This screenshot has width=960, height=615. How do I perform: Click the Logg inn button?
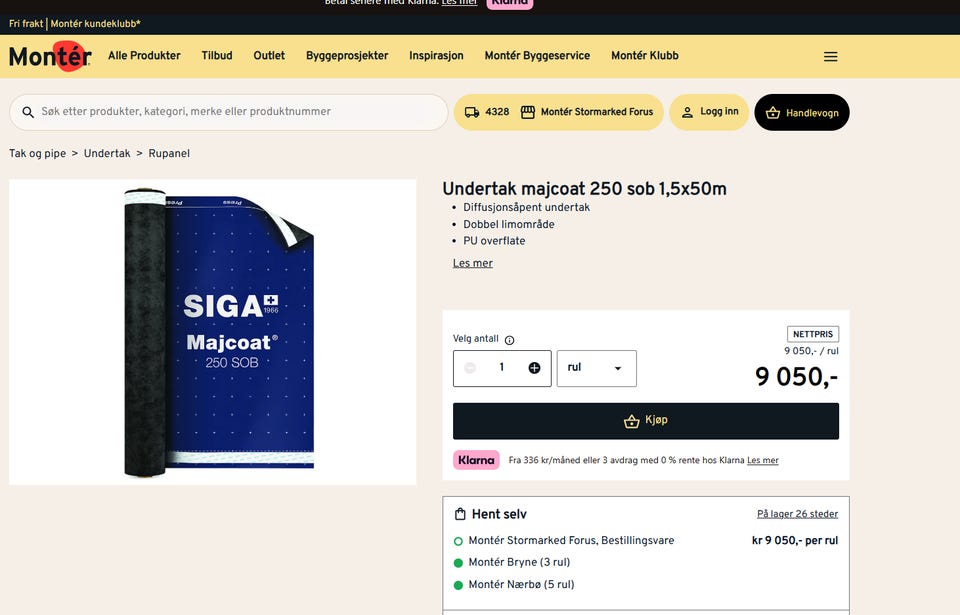[x=709, y=112]
